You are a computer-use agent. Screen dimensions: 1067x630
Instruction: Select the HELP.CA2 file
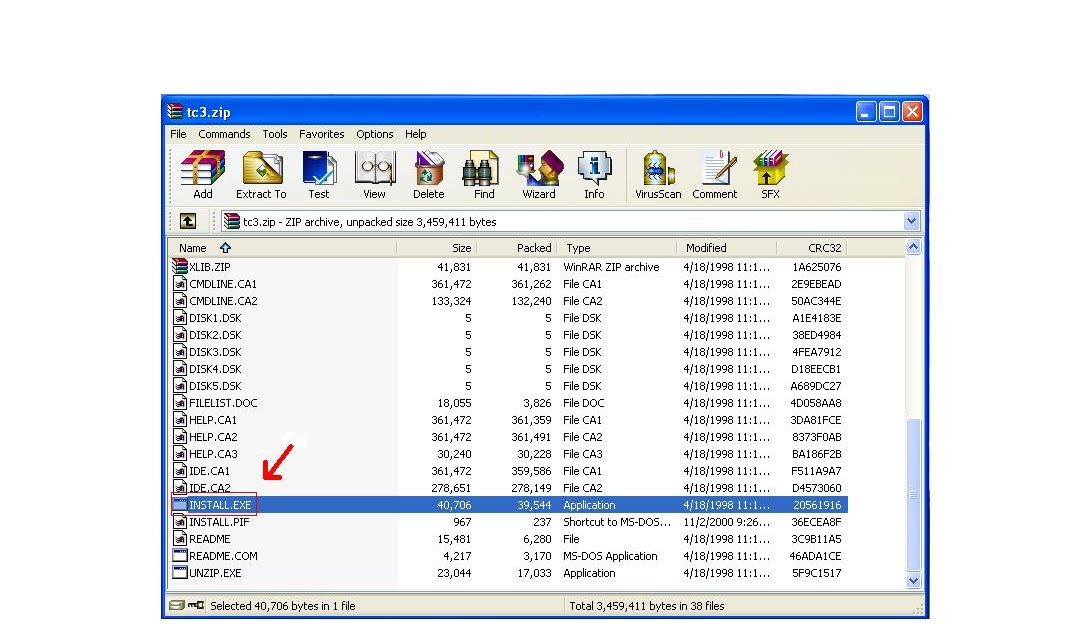(213, 437)
